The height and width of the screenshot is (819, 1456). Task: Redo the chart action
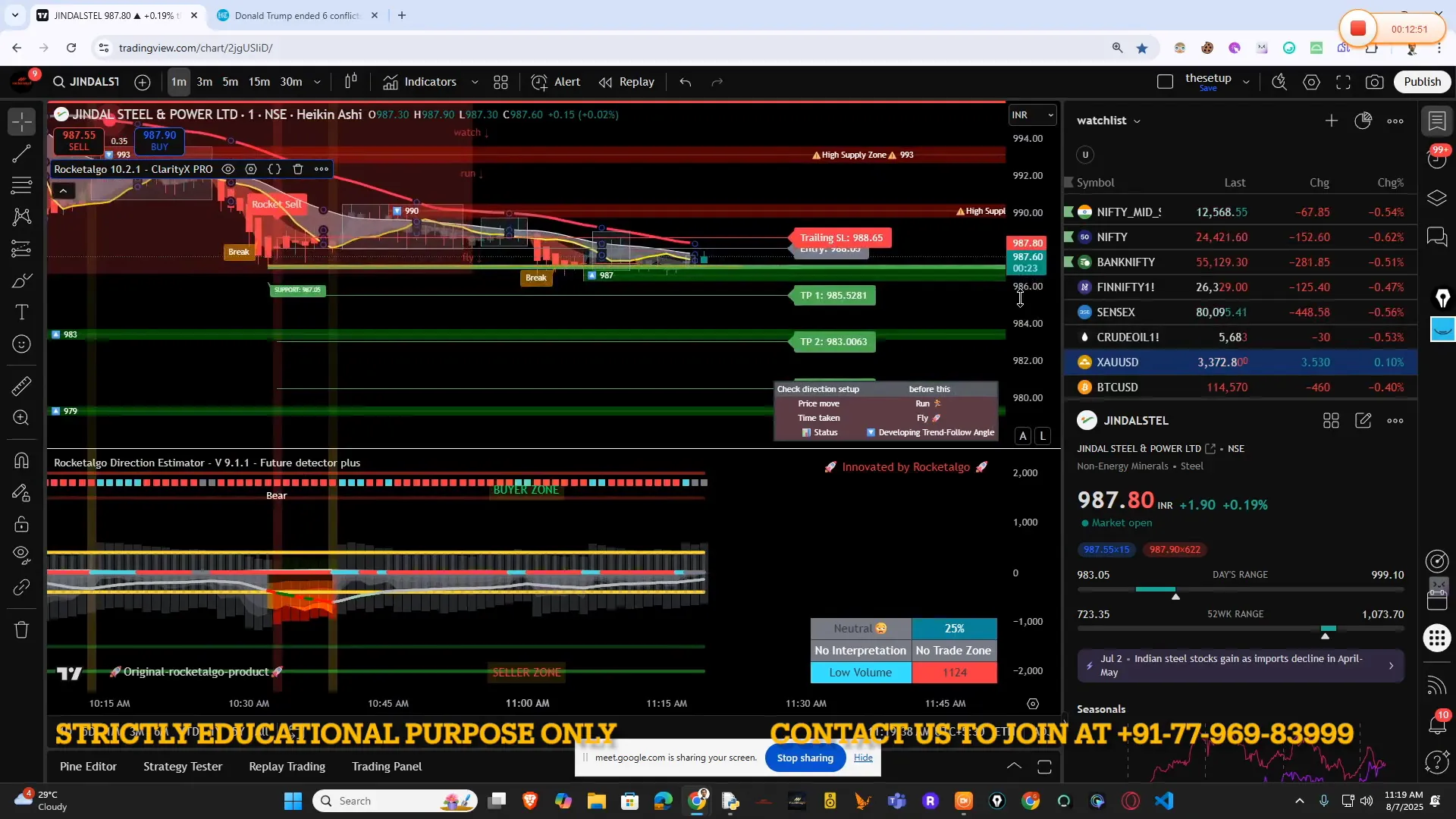(x=717, y=82)
